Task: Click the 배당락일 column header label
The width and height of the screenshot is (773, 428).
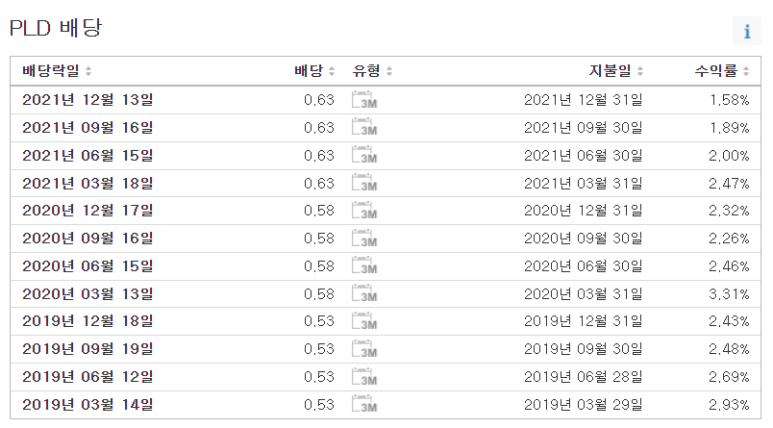Action: [51, 71]
